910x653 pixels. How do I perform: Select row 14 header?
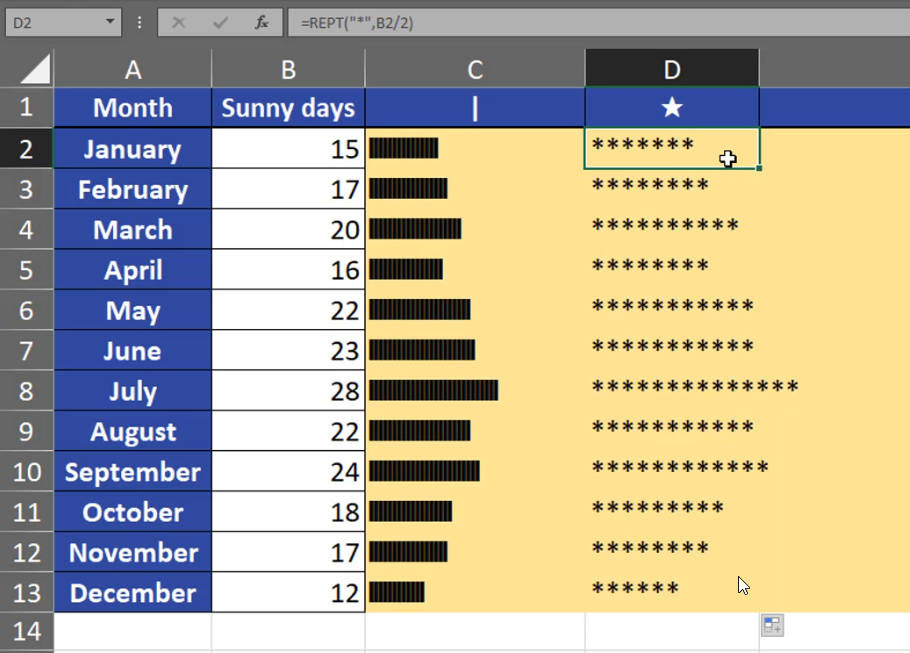[26, 631]
